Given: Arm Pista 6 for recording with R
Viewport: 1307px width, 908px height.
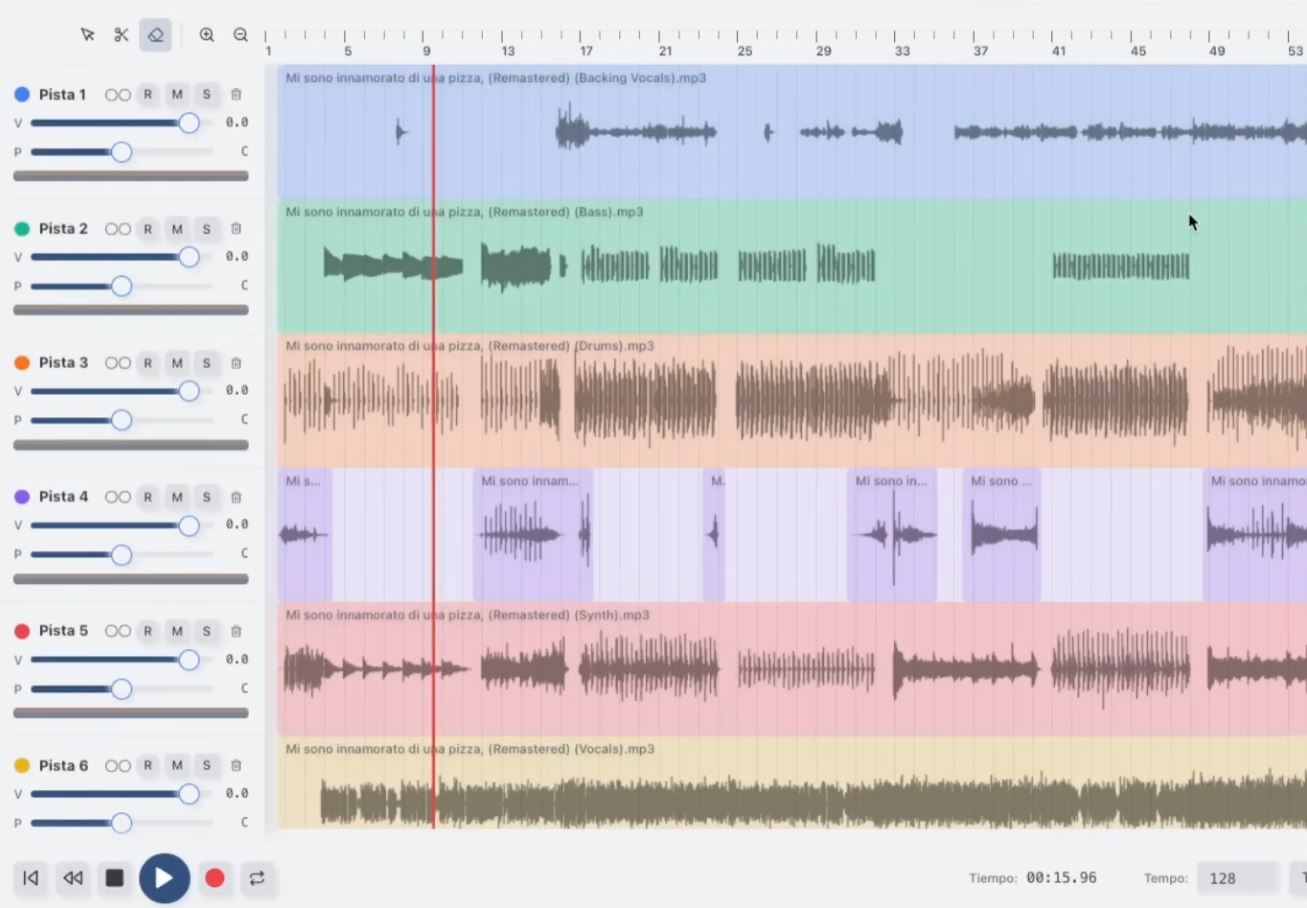Looking at the screenshot, I should 147,765.
